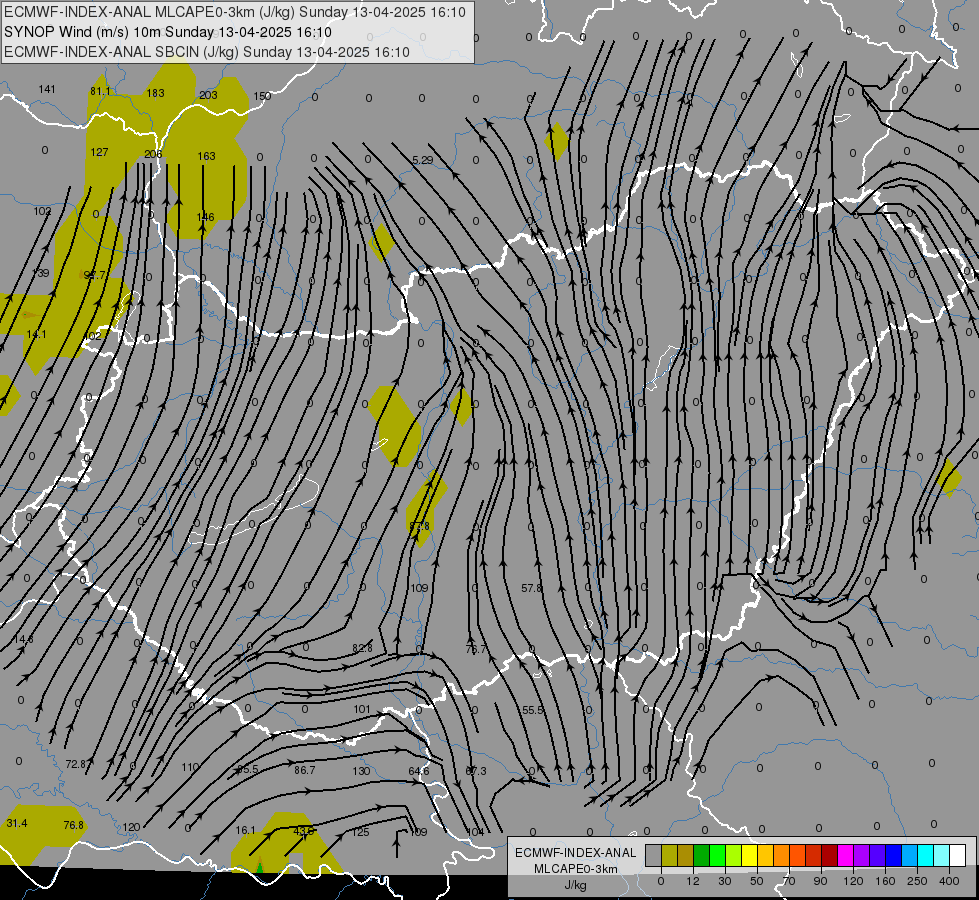Click the map value "82.8"

(362, 648)
